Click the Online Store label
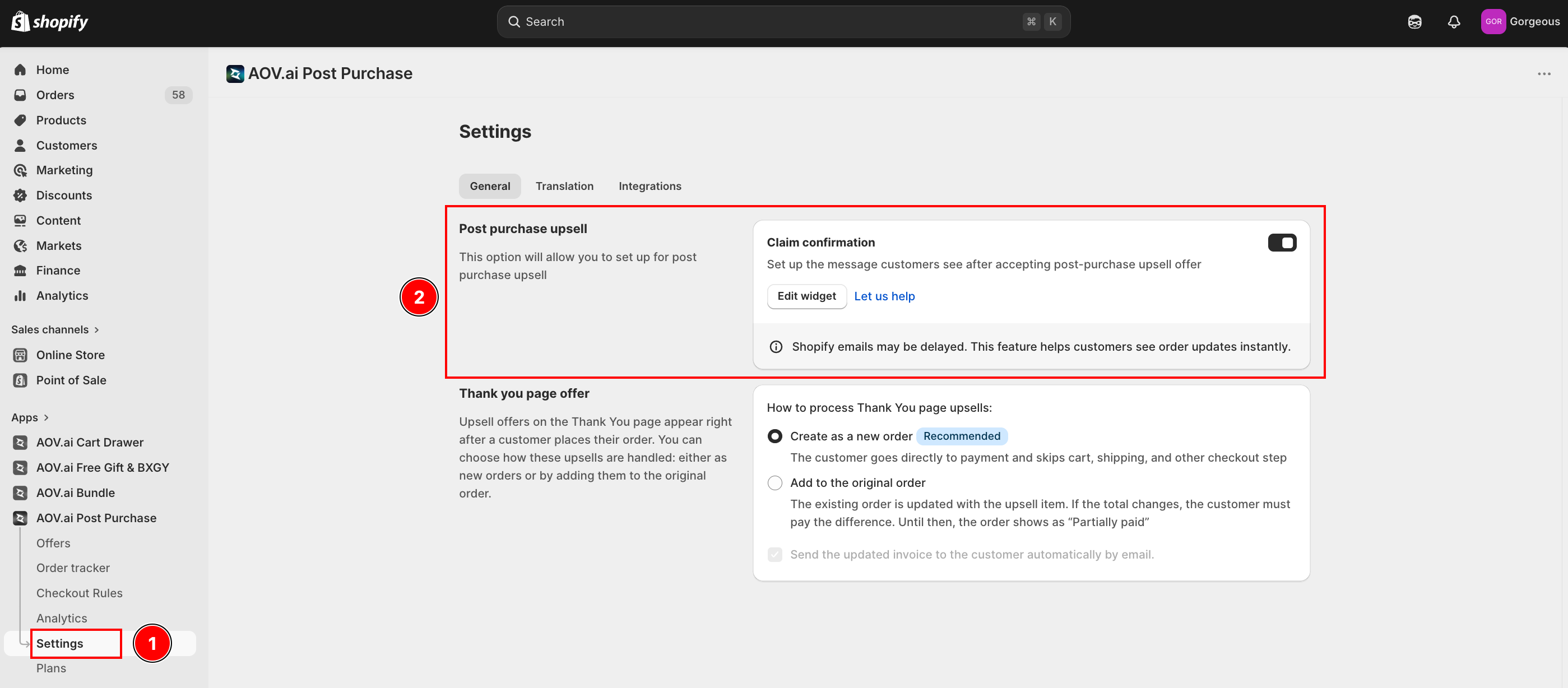 click(x=71, y=355)
